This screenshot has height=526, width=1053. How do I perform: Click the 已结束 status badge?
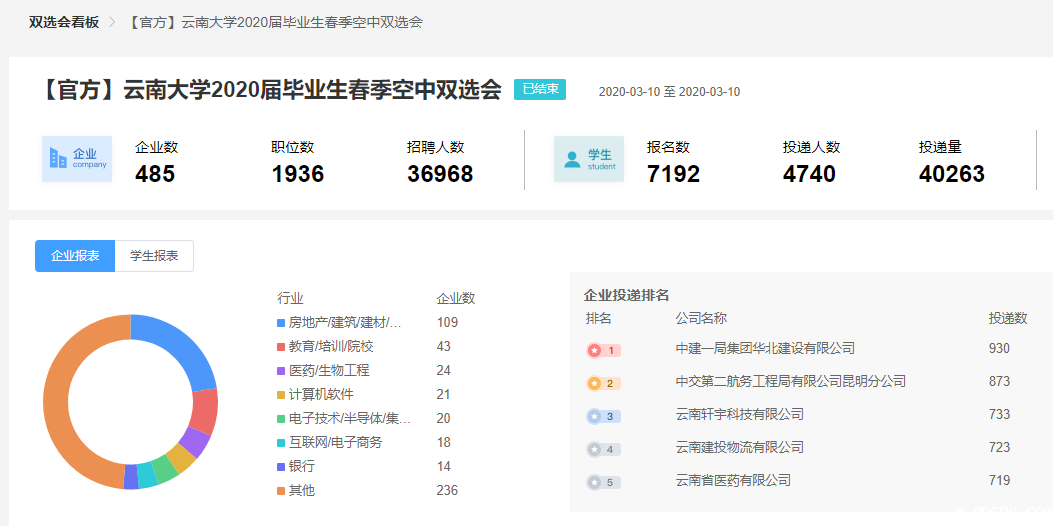coord(540,89)
